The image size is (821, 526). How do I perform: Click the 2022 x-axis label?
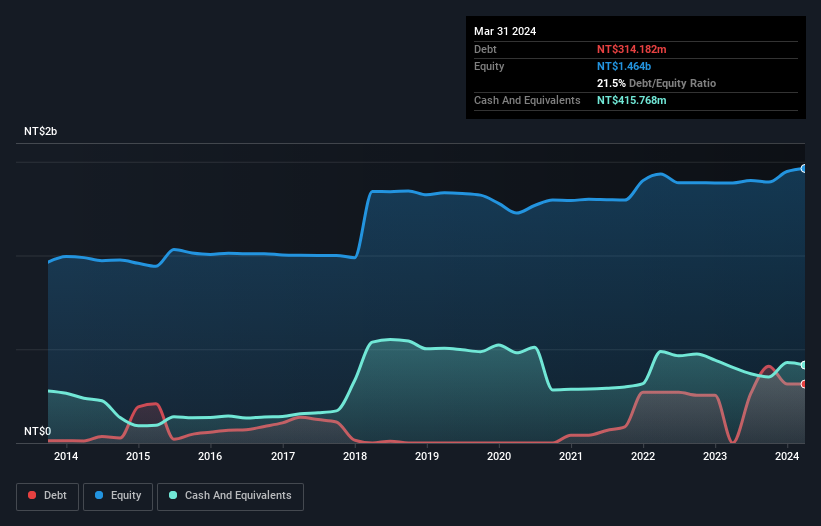643,456
